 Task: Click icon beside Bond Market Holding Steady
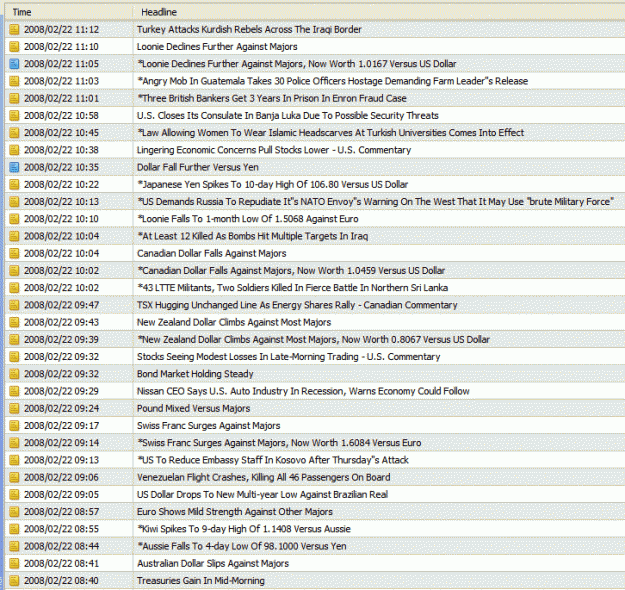(14, 374)
